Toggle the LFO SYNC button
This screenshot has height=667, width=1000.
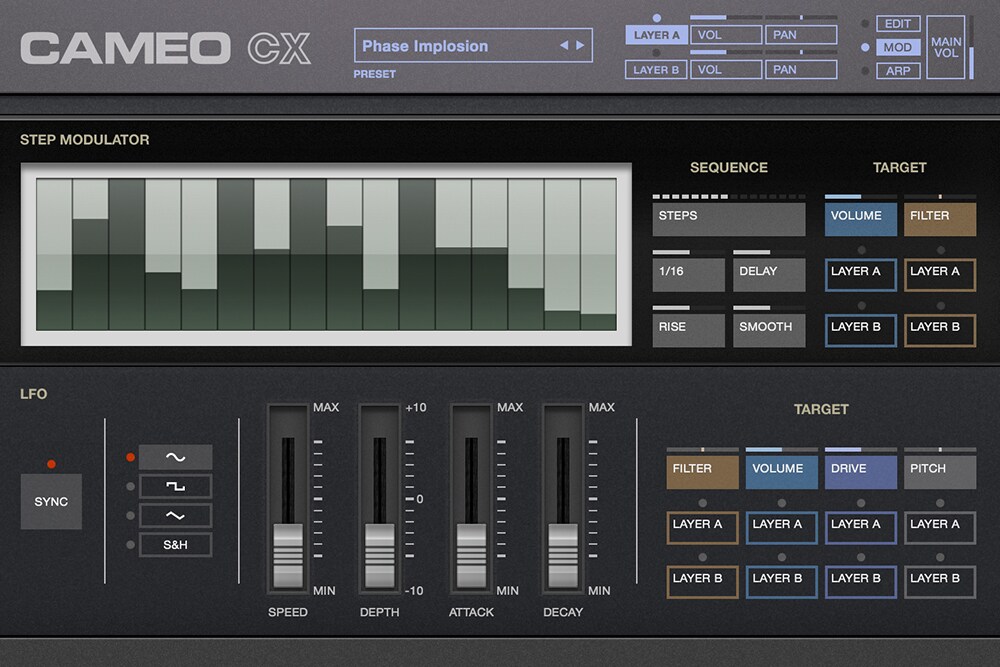pos(51,501)
